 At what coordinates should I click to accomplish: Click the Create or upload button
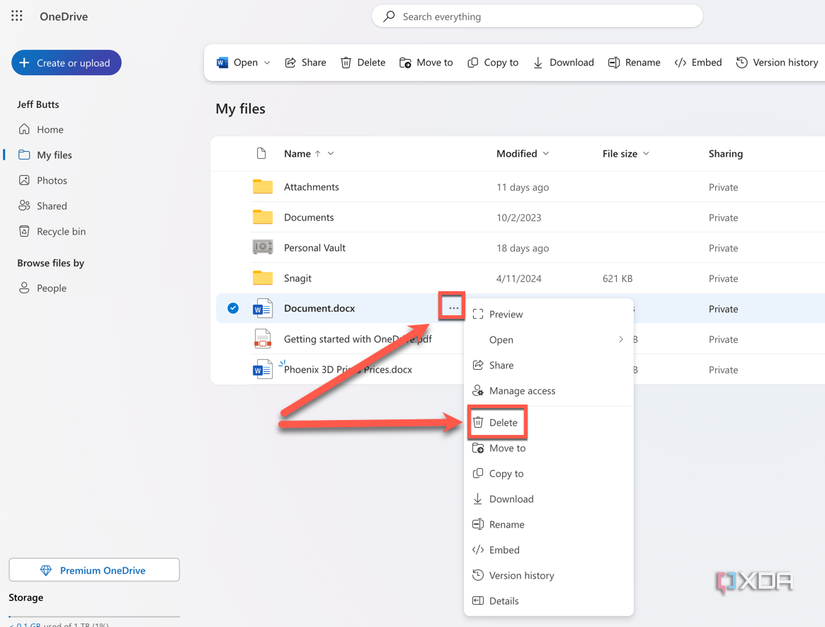[66, 62]
